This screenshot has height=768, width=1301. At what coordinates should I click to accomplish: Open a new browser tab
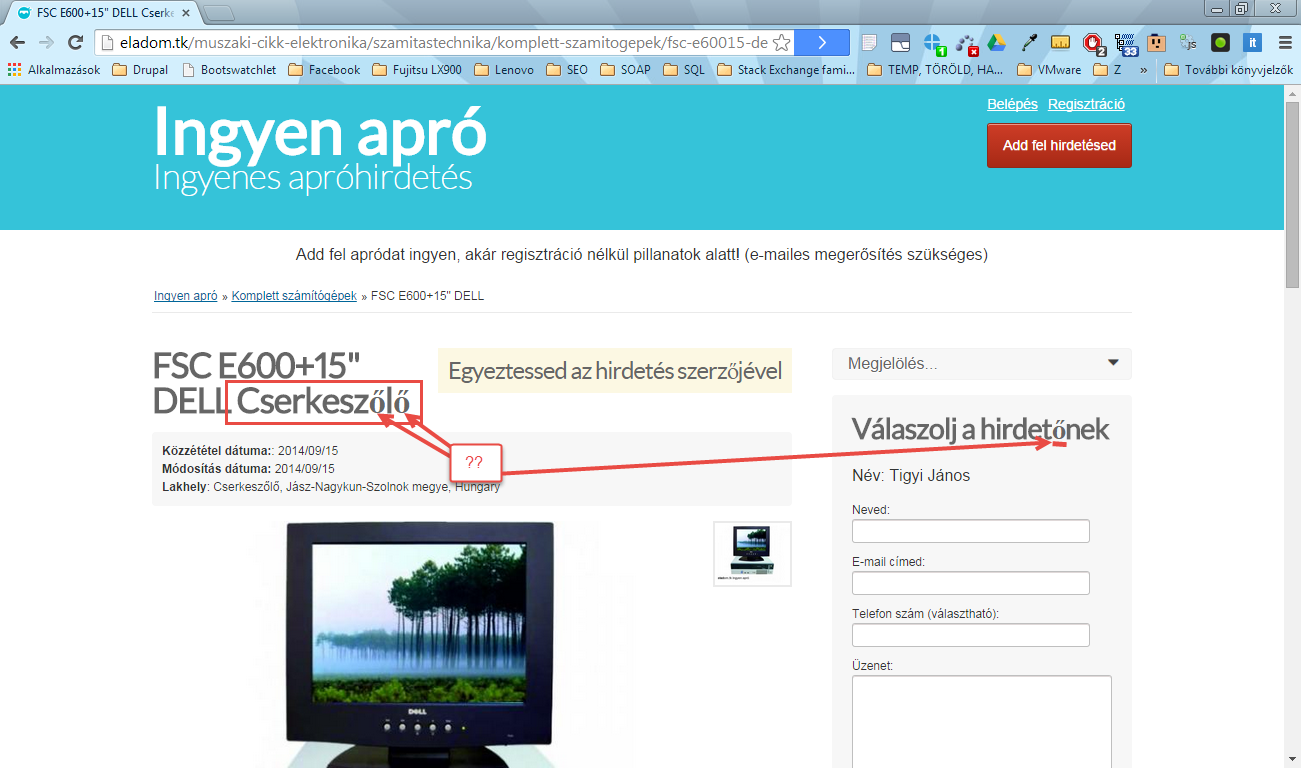pyautogui.click(x=218, y=13)
